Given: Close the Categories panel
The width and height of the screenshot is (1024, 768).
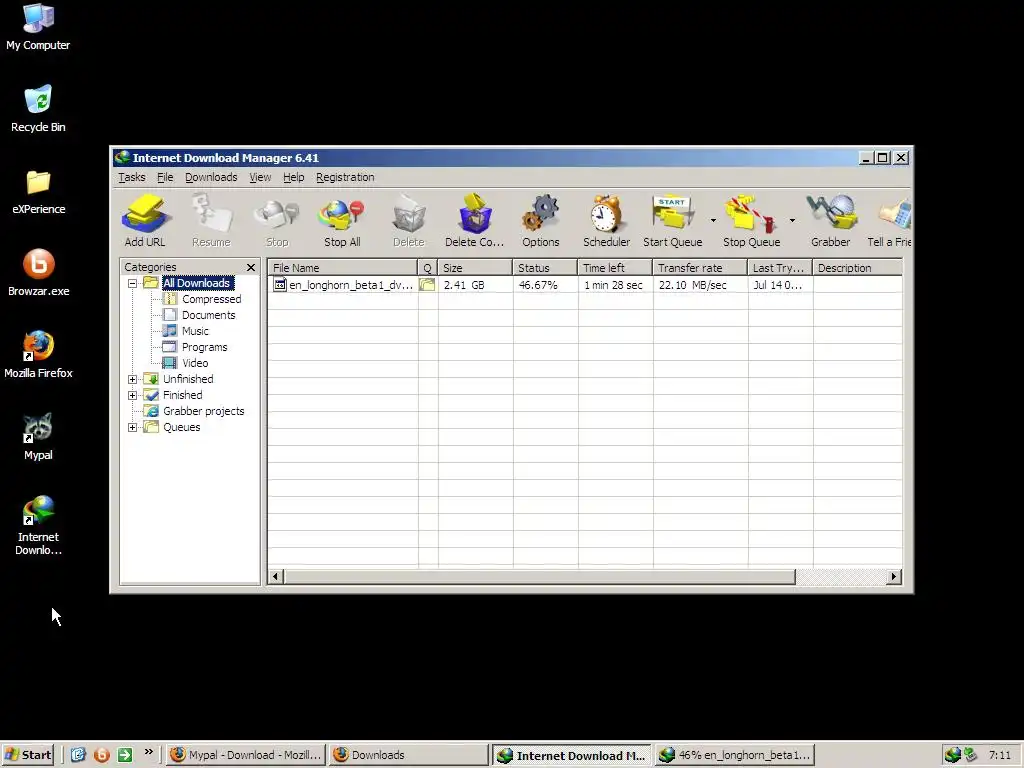Looking at the screenshot, I should pos(251,267).
